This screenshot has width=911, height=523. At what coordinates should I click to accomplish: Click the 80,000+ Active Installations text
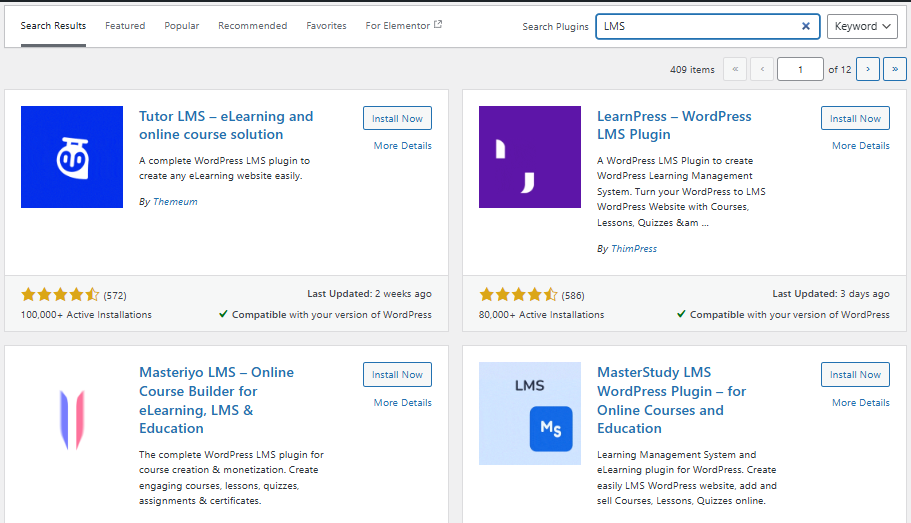541,314
